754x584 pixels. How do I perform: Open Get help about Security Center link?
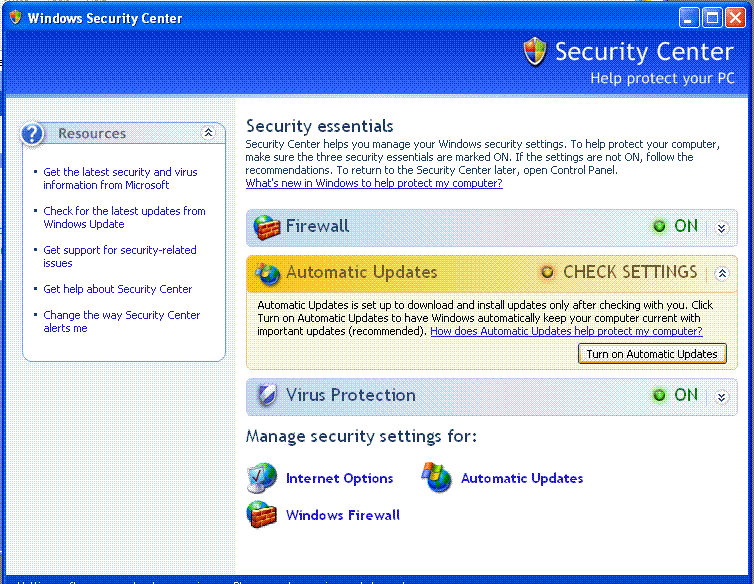[117, 289]
